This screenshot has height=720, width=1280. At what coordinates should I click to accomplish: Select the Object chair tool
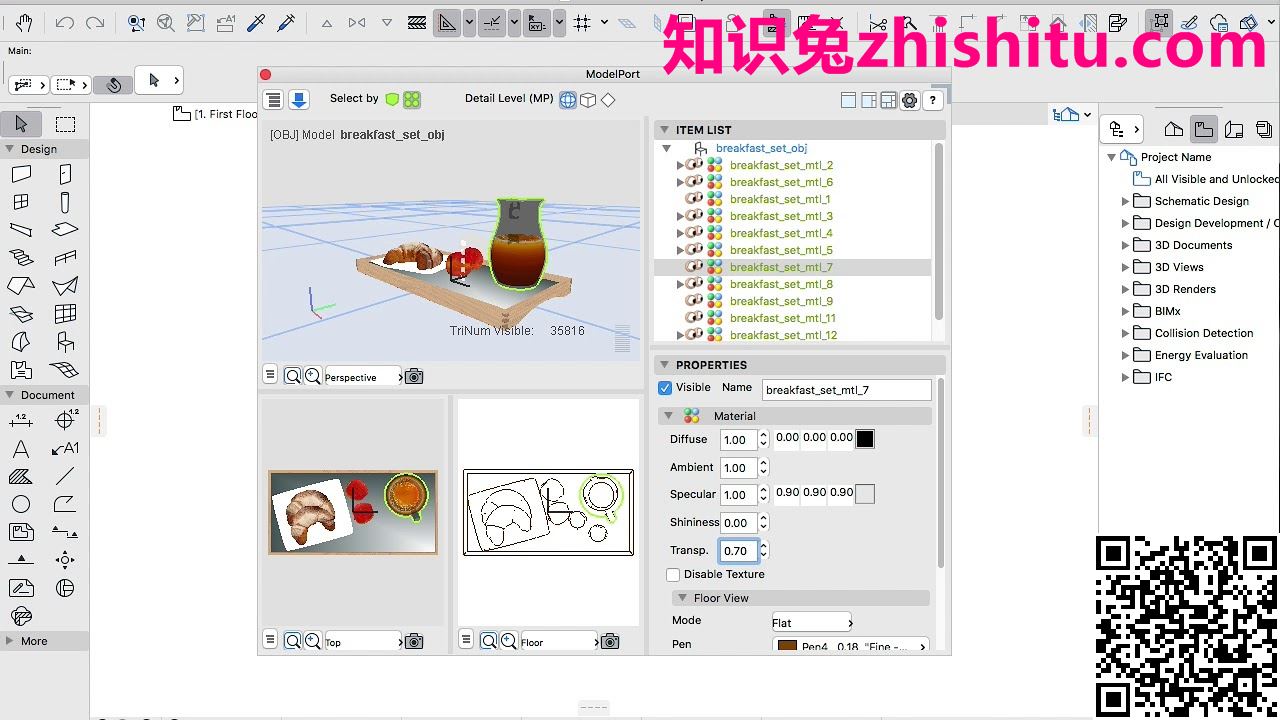(65, 342)
